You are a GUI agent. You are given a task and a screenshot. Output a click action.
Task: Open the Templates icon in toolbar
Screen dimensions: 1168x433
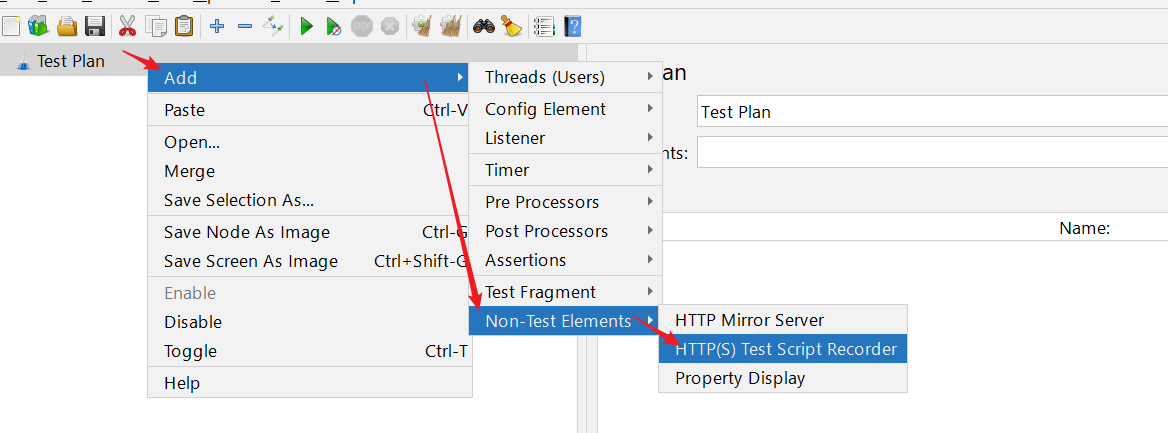click(38, 26)
